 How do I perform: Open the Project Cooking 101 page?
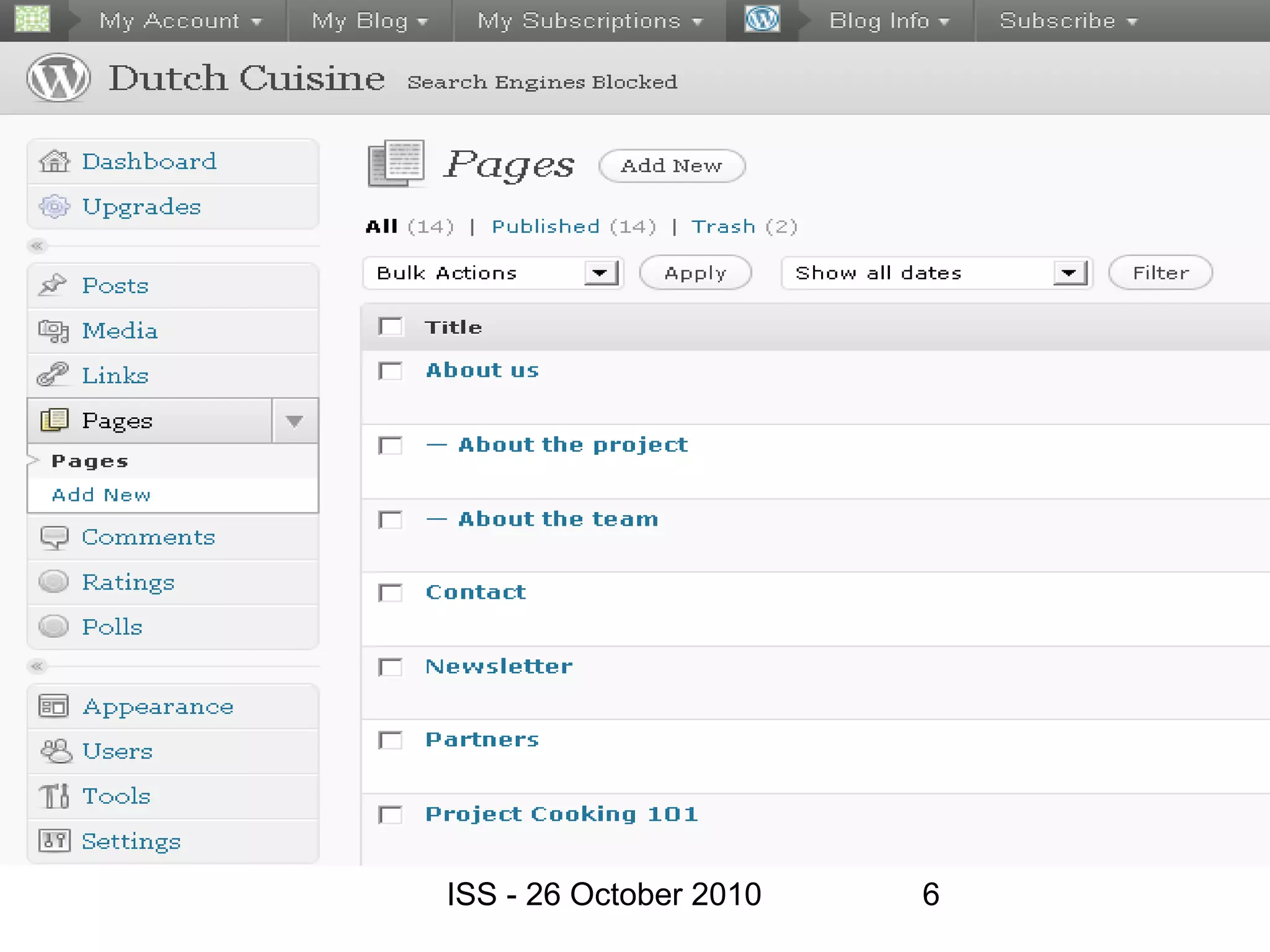[x=561, y=814]
